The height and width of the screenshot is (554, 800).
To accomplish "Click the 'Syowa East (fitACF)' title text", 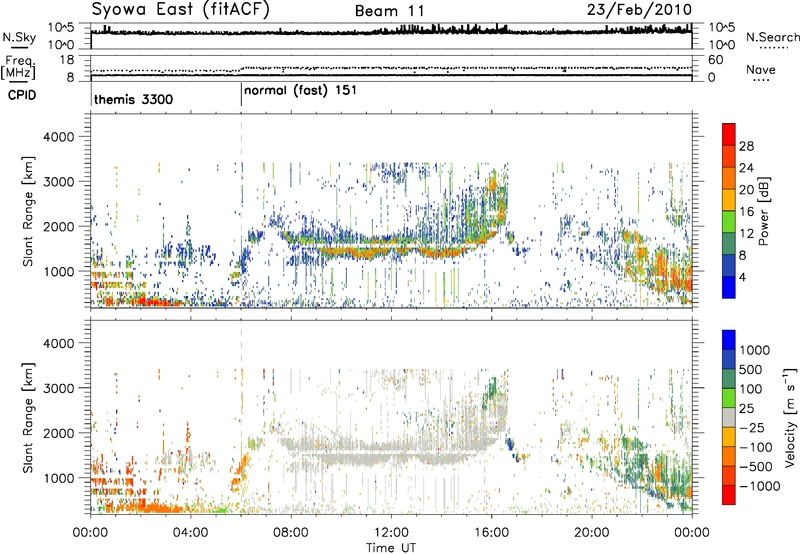I will tap(180, 10).
